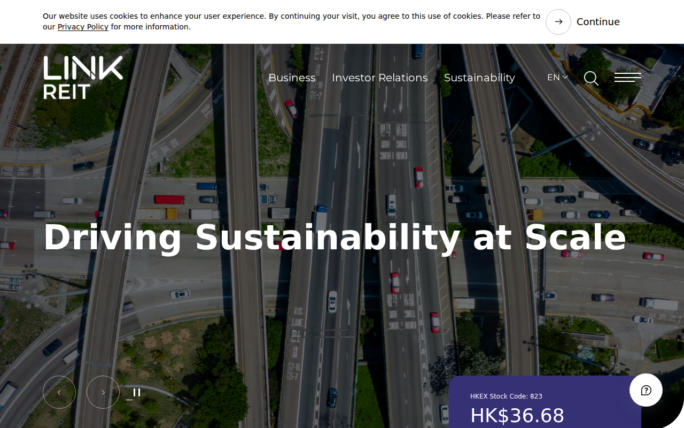Click the HK$36.68 stock price
The height and width of the screenshot is (428, 684).
pos(517,415)
